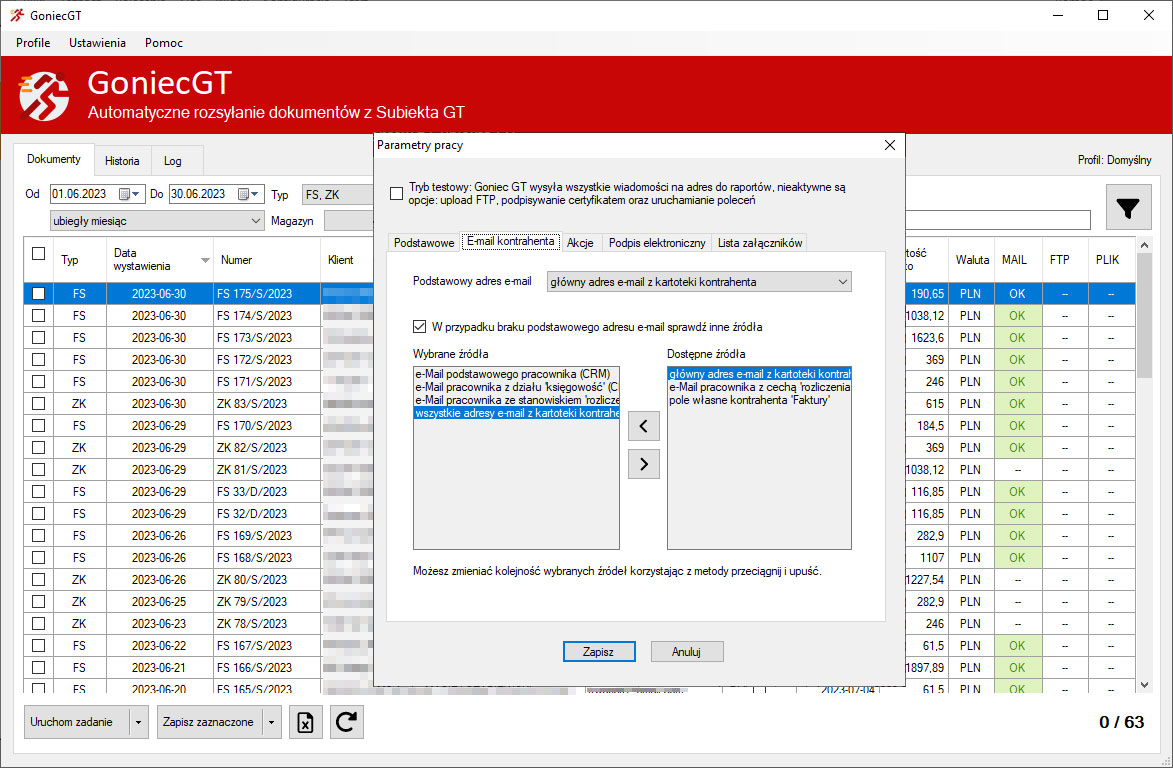This screenshot has width=1173, height=768.
Task: Open the Profile menu
Action: coord(33,43)
